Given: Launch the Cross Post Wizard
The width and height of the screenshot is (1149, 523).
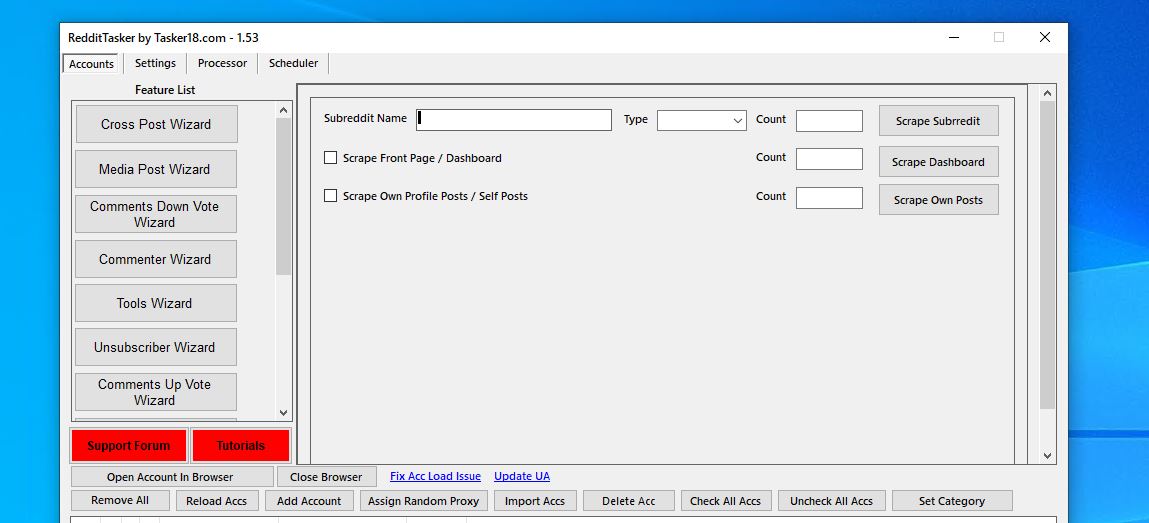Looking at the screenshot, I should coord(156,125).
